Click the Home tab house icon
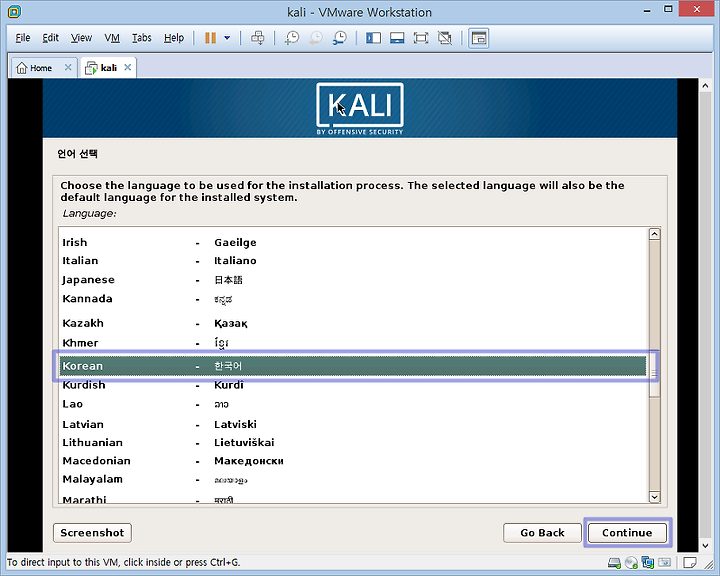Viewport: 720px width, 576px height. tap(21, 68)
